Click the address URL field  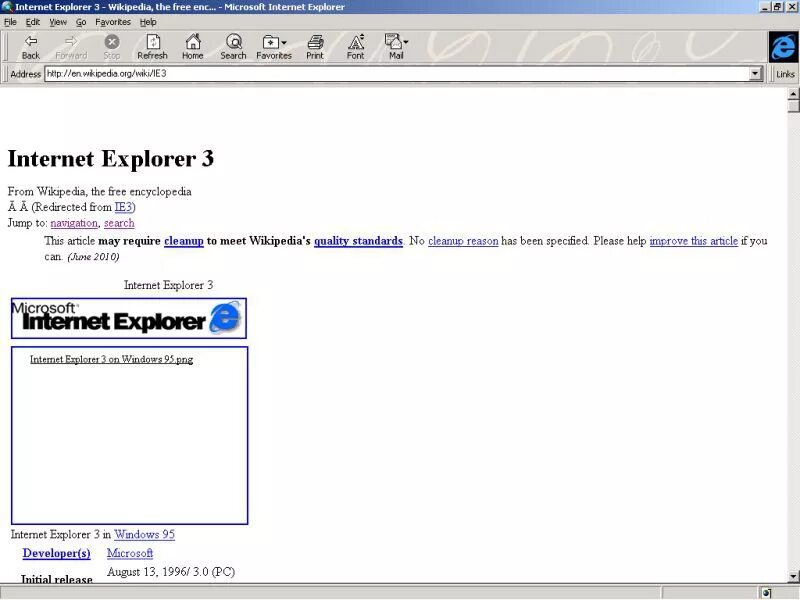(x=397, y=74)
